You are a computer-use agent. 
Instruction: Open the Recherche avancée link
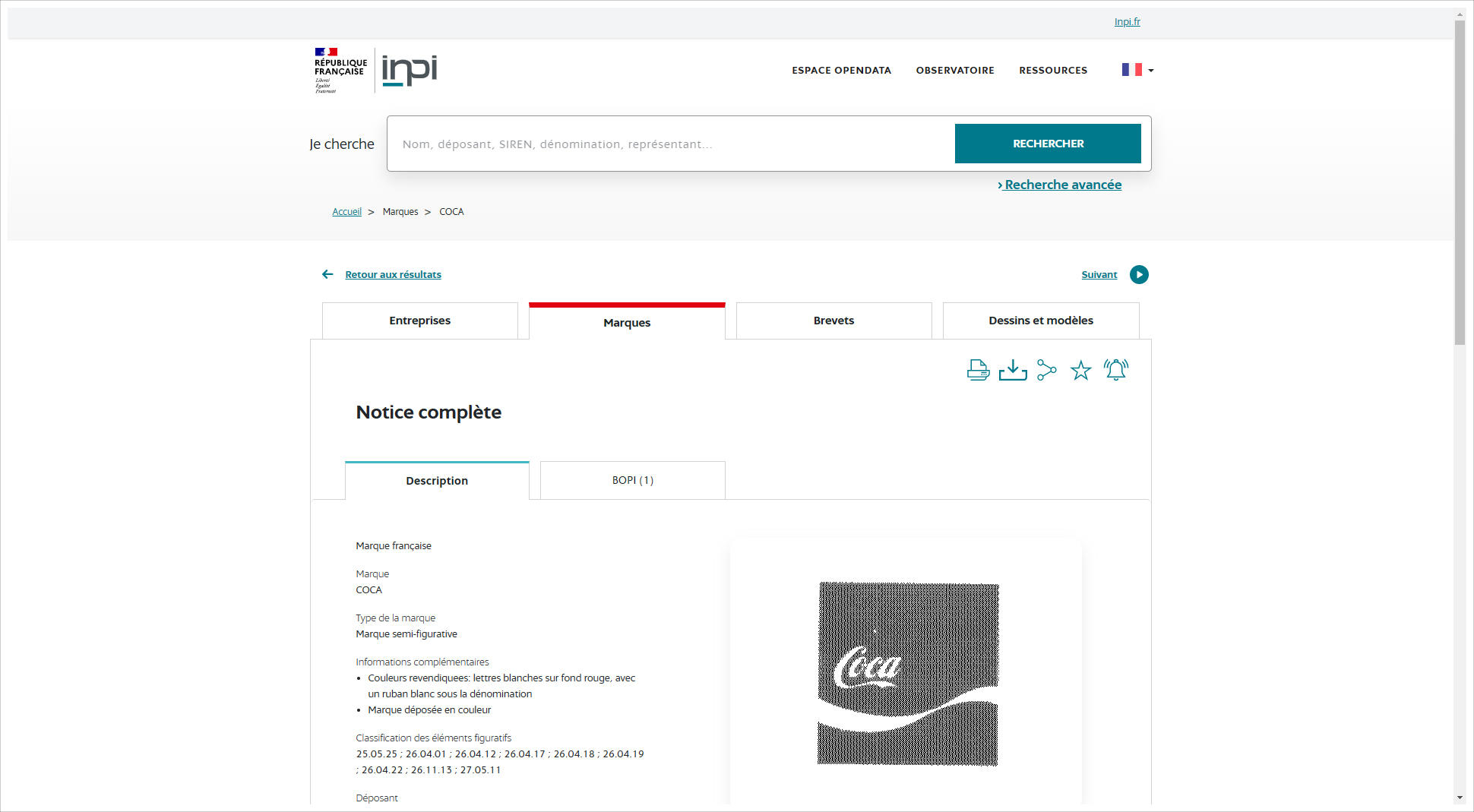coord(1059,185)
